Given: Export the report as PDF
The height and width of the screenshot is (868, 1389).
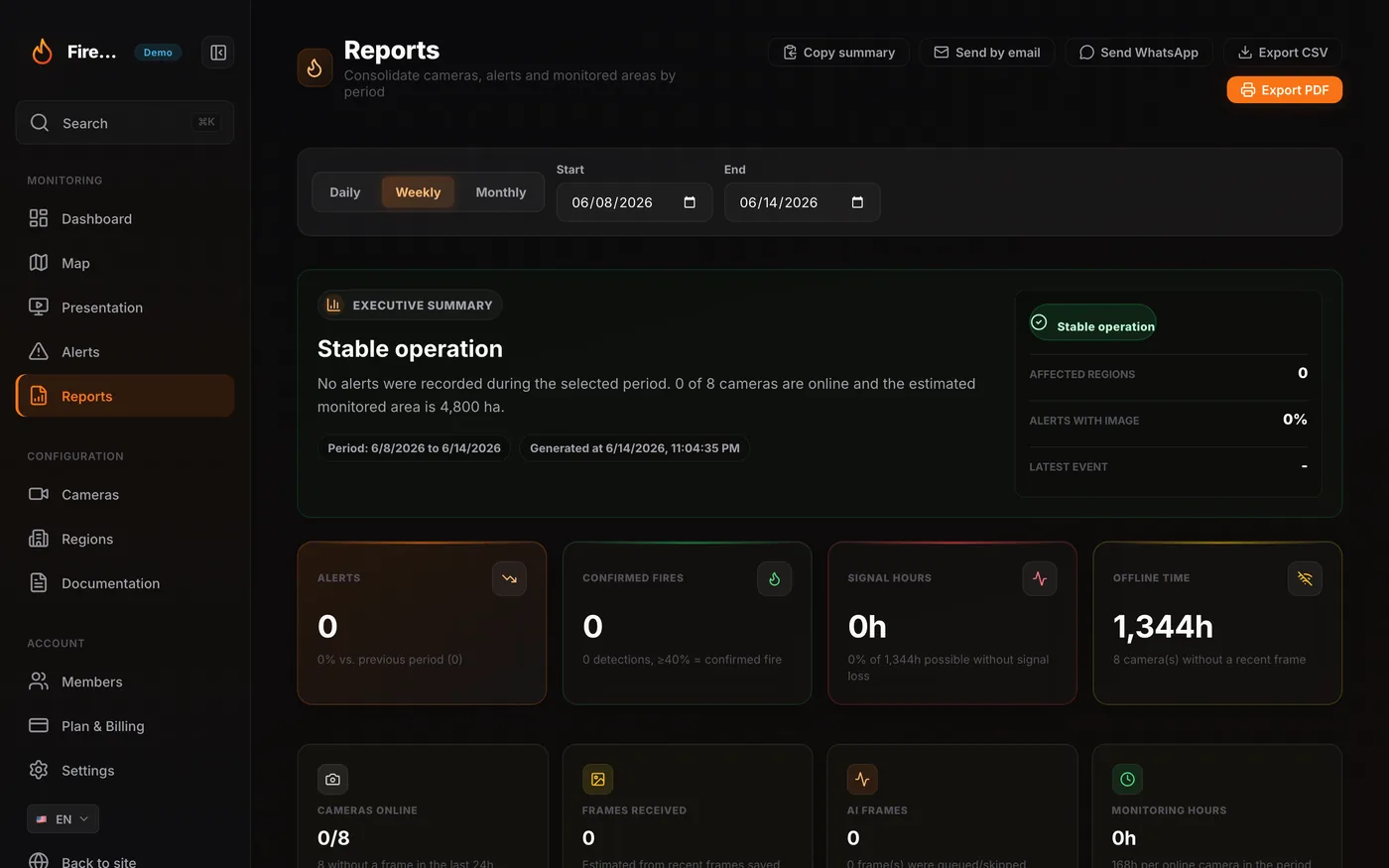Looking at the screenshot, I should click(1284, 90).
